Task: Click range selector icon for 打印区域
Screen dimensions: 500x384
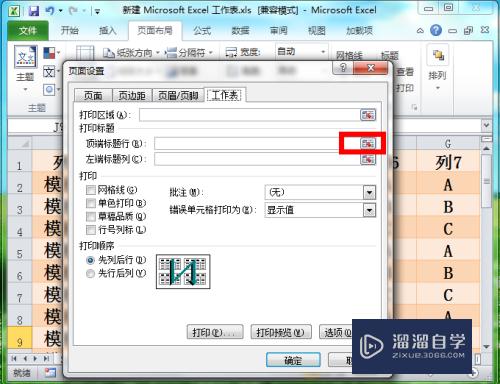Action: pyautogui.click(x=368, y=115)
